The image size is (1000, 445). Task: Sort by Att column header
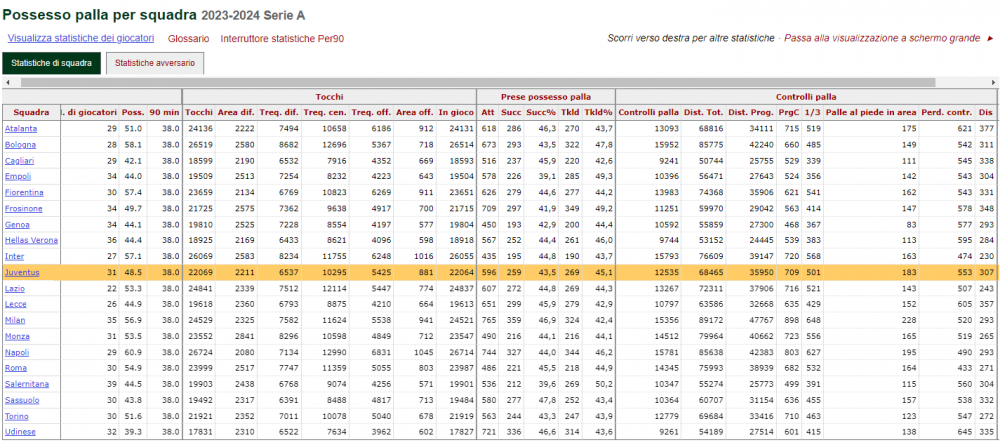(x=488, y=112)
